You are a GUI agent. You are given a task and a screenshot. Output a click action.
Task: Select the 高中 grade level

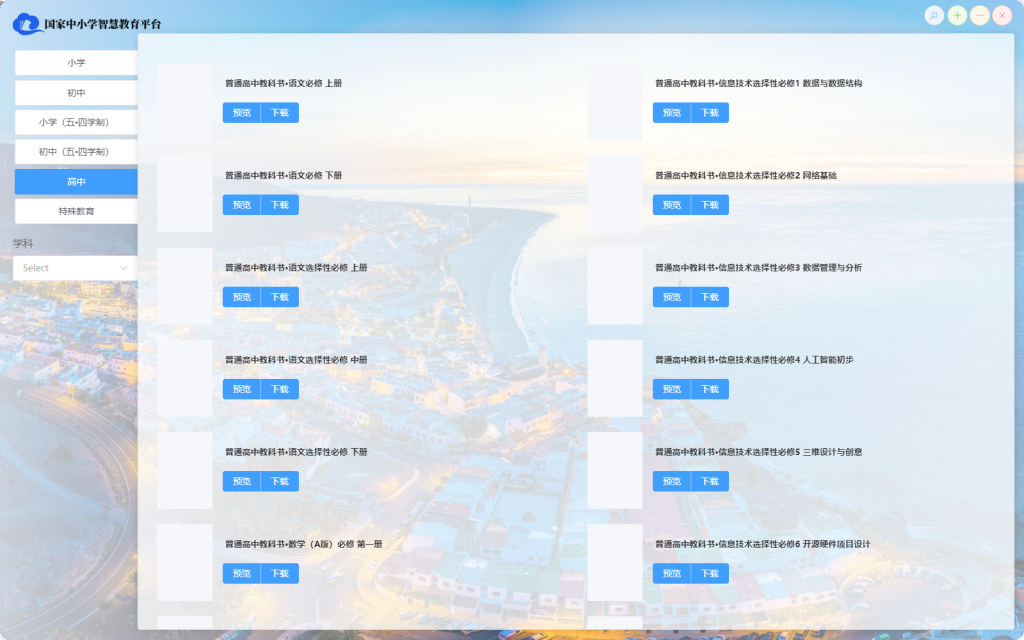click(x=76, y=182)
